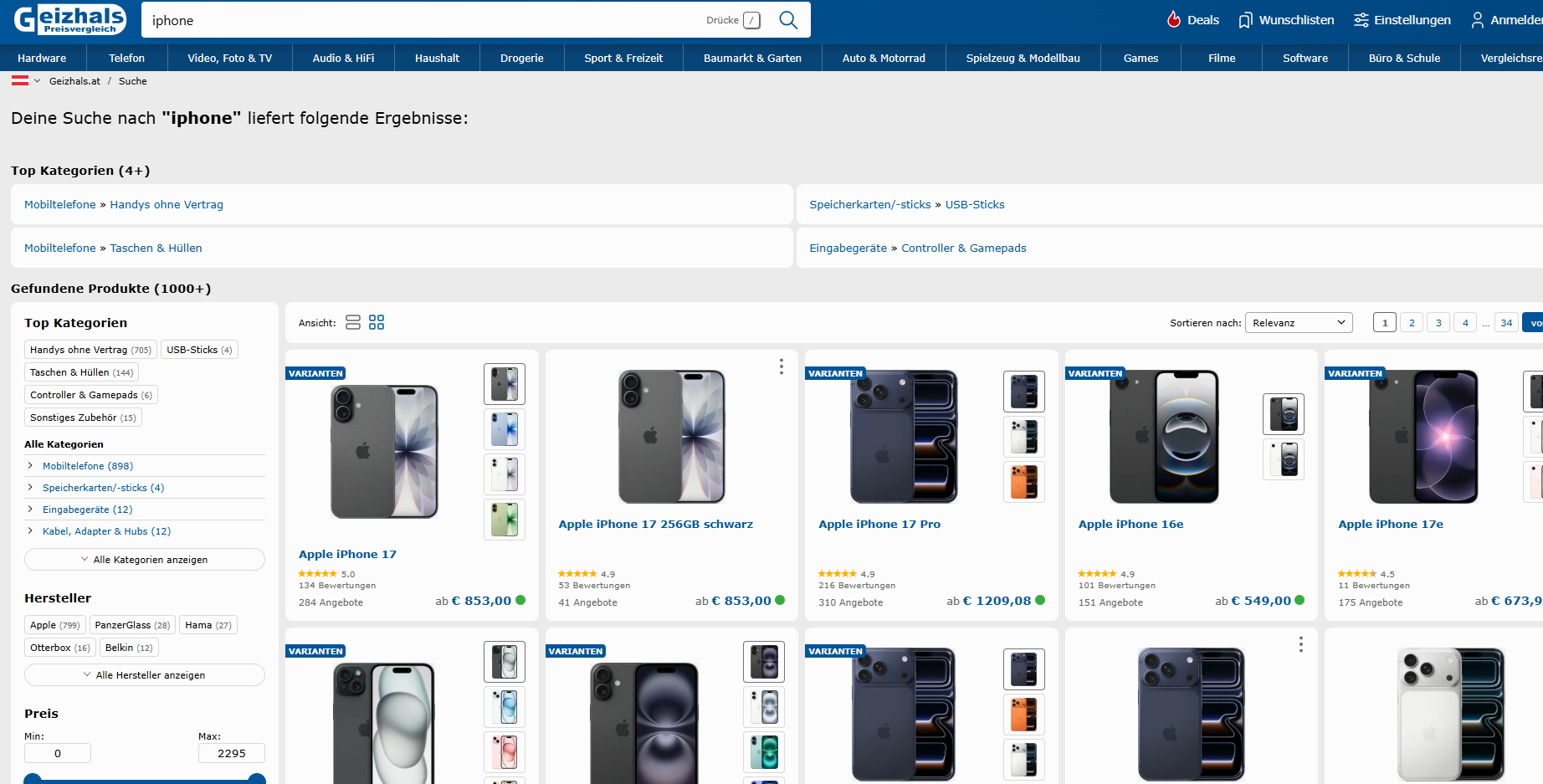Select silver variant thumbnail of iPhone 17 Pro

1024,437
